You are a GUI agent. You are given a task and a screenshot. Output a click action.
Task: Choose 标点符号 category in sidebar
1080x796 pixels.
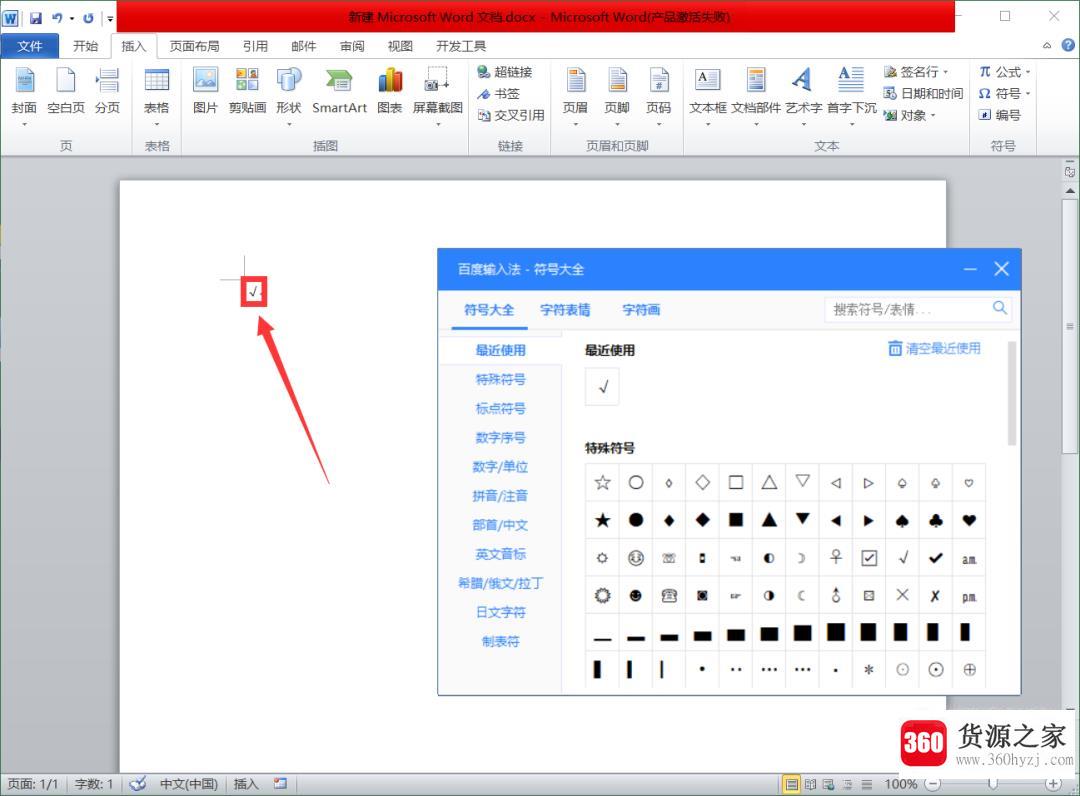[x=501, y=408]
